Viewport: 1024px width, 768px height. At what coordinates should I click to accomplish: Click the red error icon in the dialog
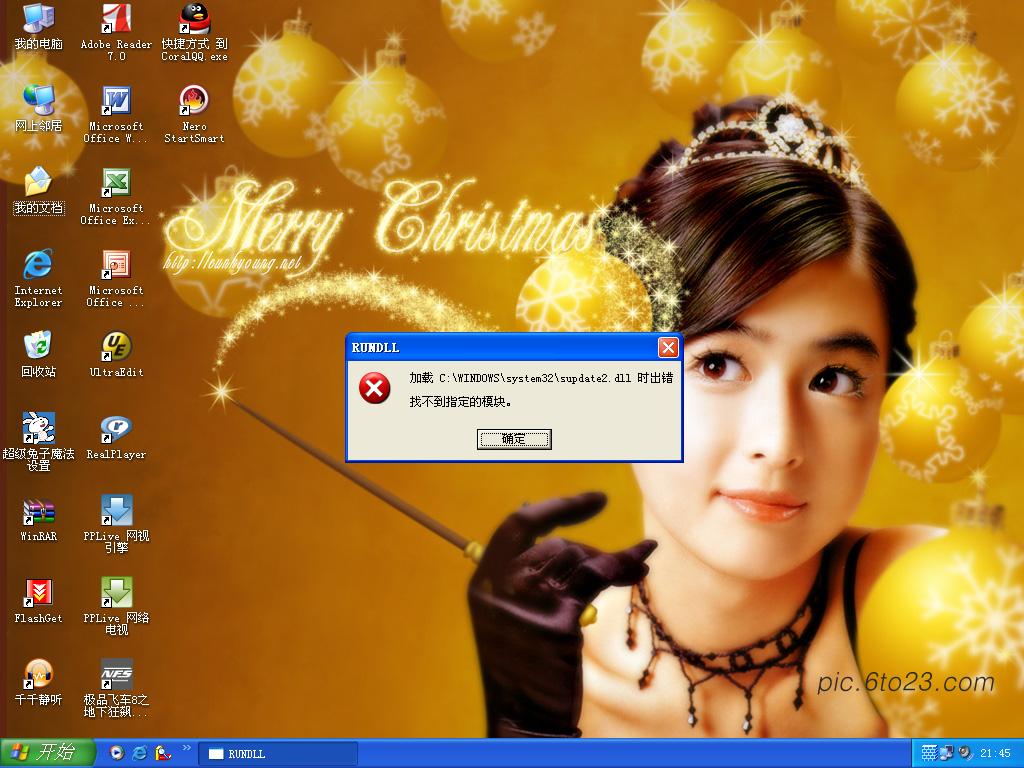click(374, 389)
